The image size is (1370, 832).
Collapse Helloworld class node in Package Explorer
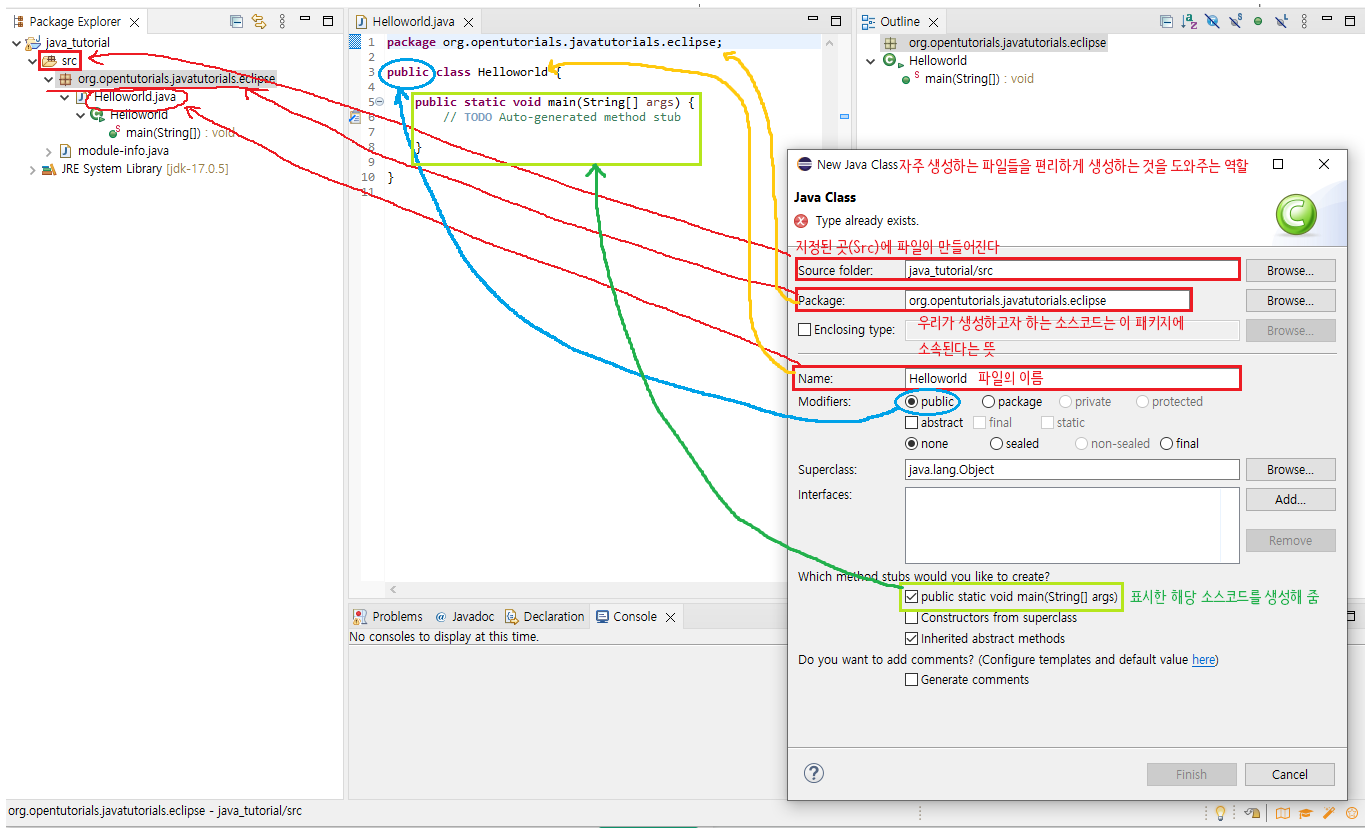pos(81,115)
